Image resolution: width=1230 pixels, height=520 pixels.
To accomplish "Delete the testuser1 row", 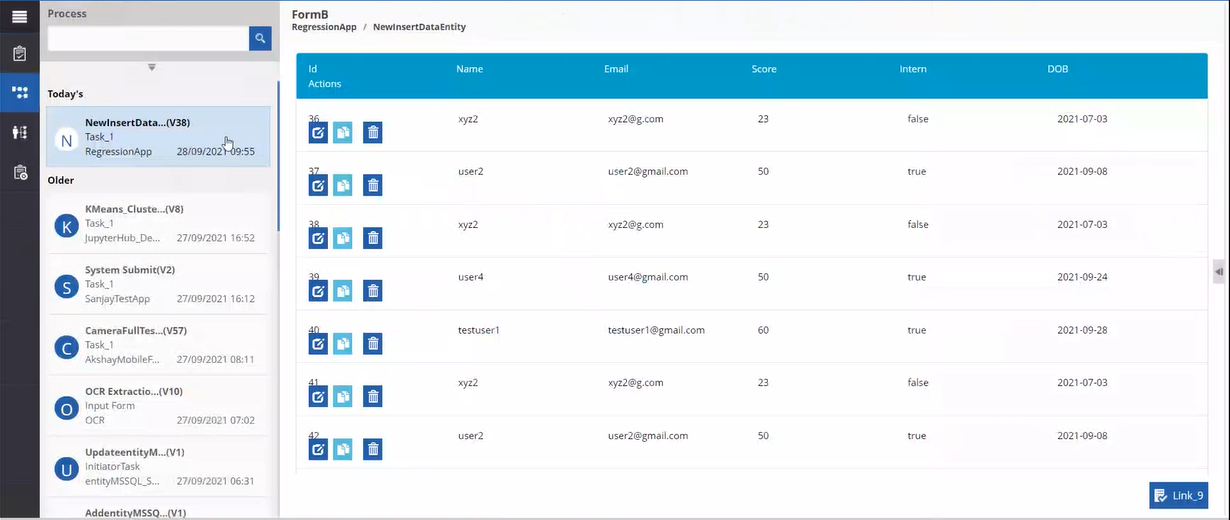I will point(373,344).
